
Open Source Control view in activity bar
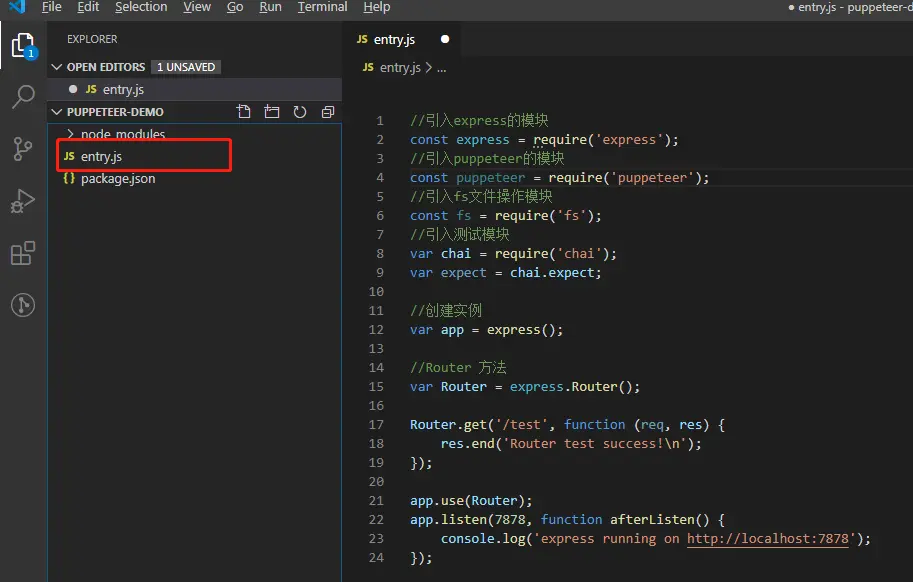[x=23, y=149]
